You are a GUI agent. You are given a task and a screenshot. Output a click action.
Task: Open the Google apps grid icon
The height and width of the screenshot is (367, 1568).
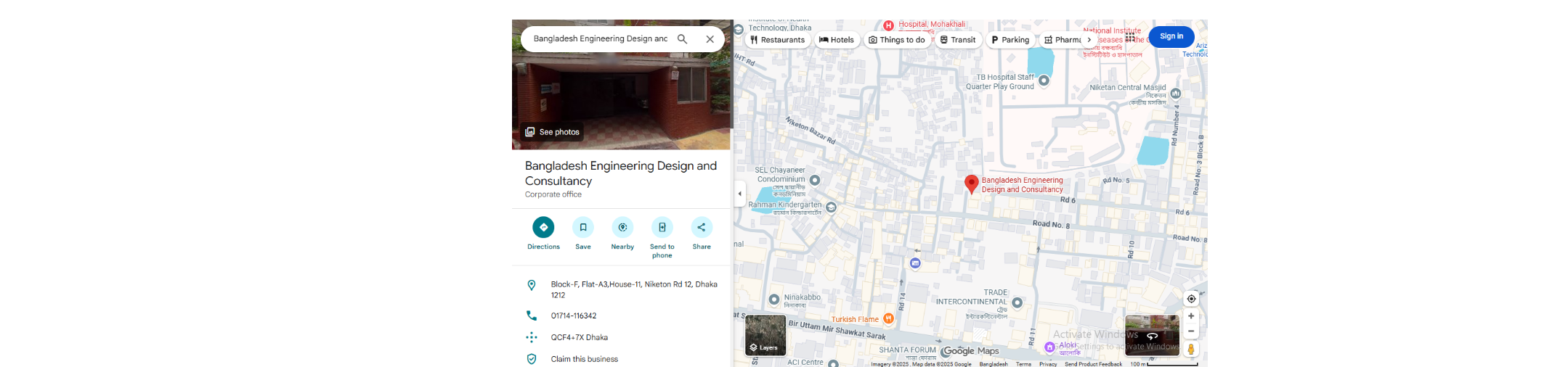(x=1130, y=37)
